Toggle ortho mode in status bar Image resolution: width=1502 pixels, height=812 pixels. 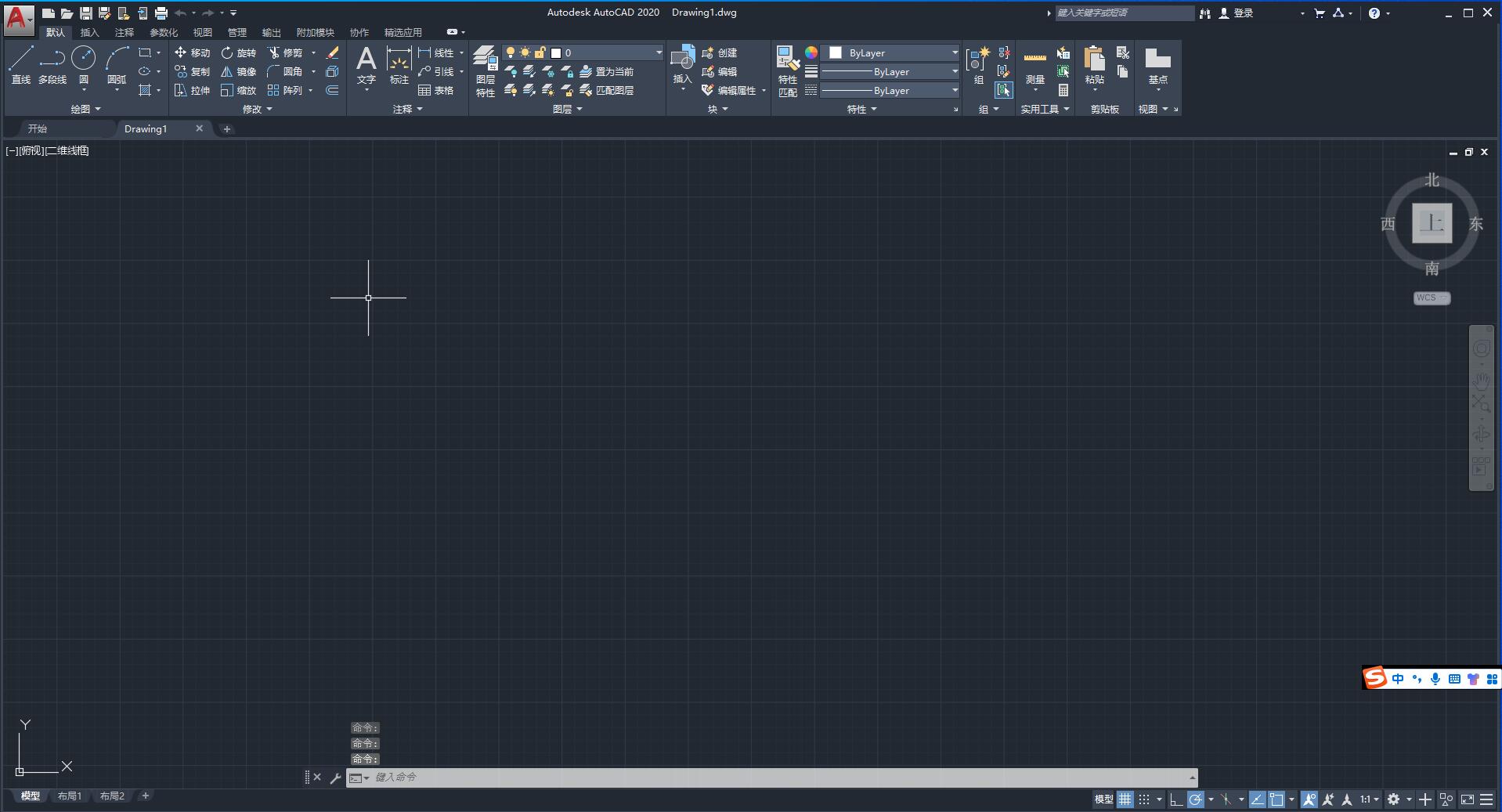click(x=1176, y=799)
